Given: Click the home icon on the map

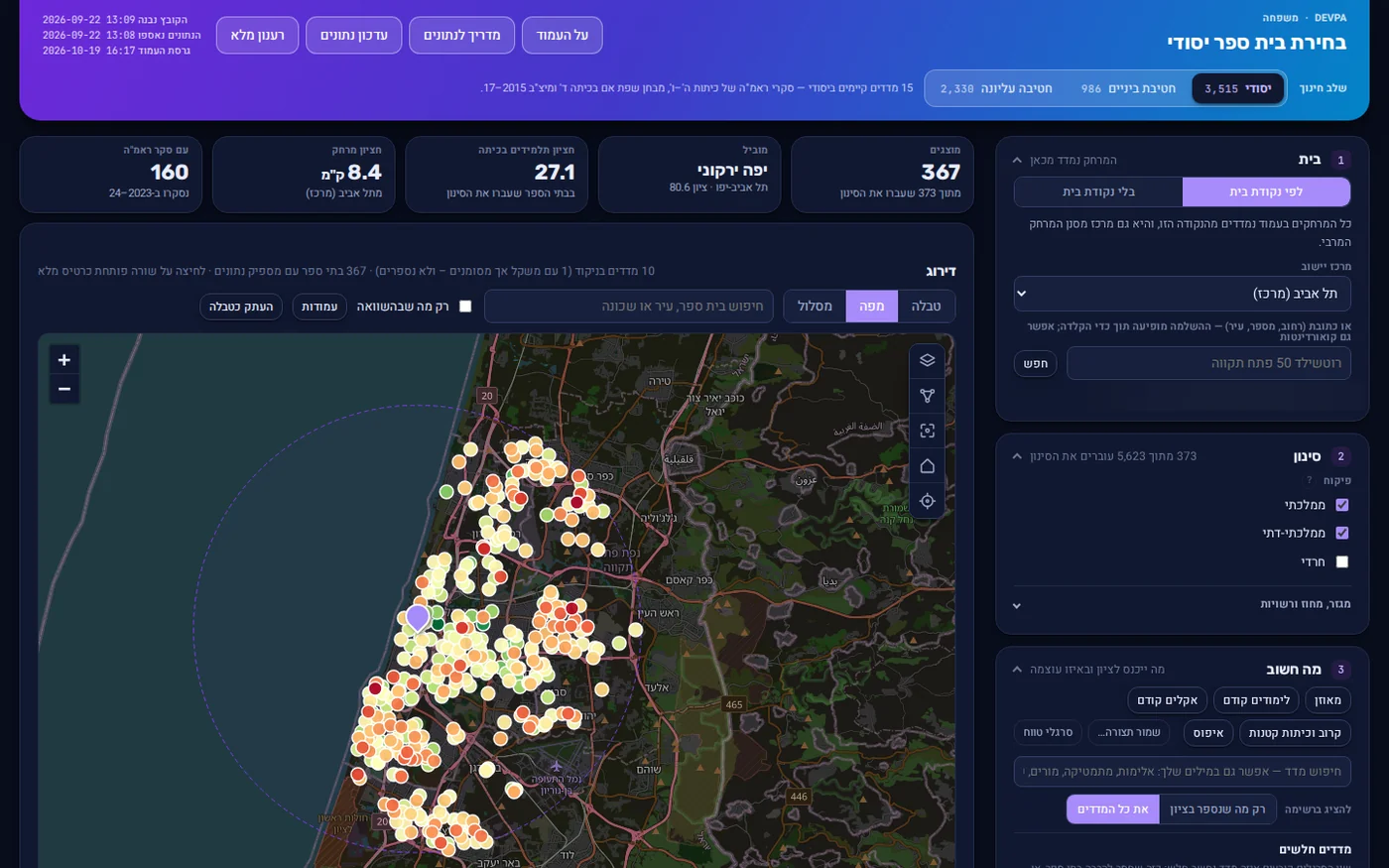Looking at the screenshot, I should click(927, 466).
